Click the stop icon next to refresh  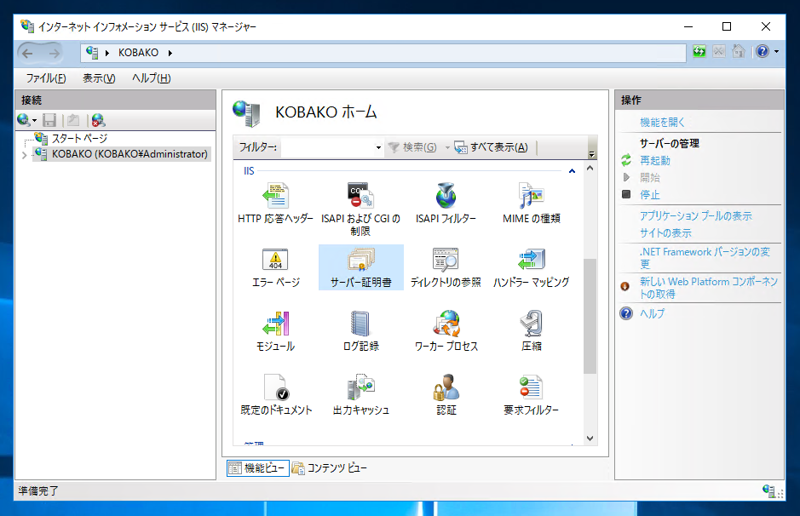(x=719, y=52)
